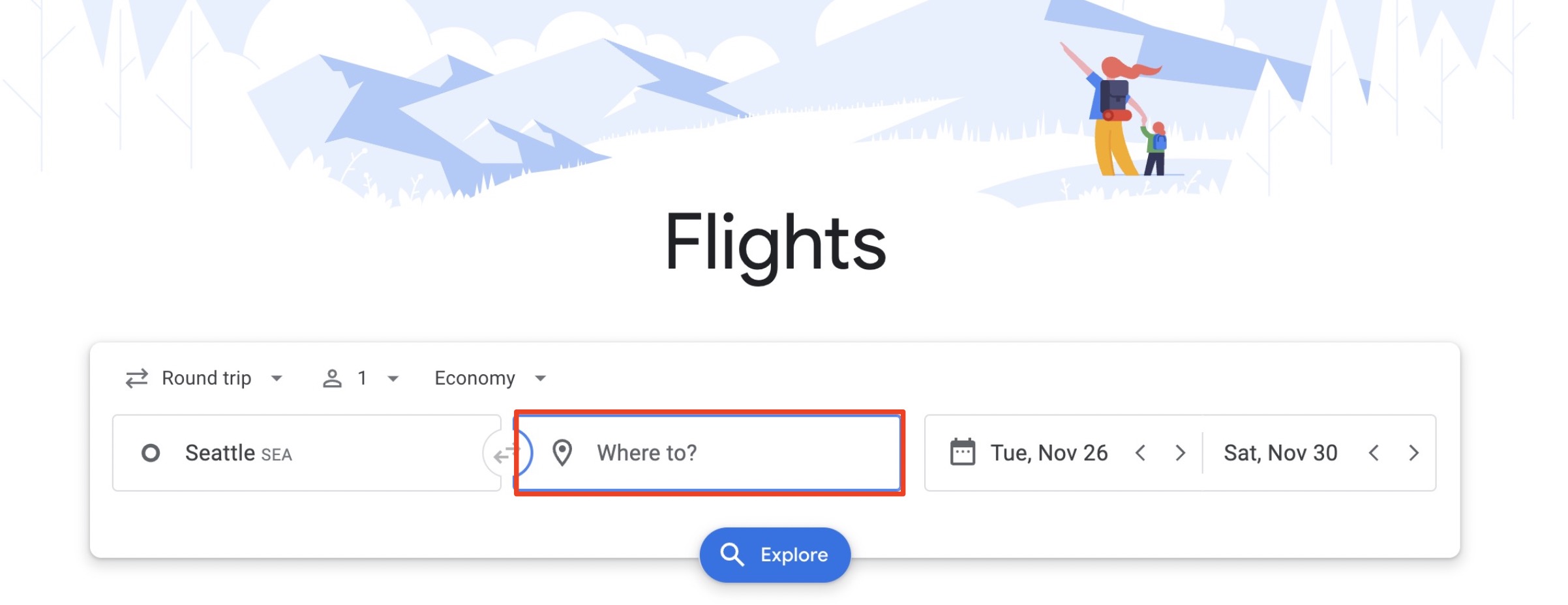Image resolution: width=1568 pixels, height=605 pixels.
Task: Go back one day on departure date
Action: point(1141,453)
